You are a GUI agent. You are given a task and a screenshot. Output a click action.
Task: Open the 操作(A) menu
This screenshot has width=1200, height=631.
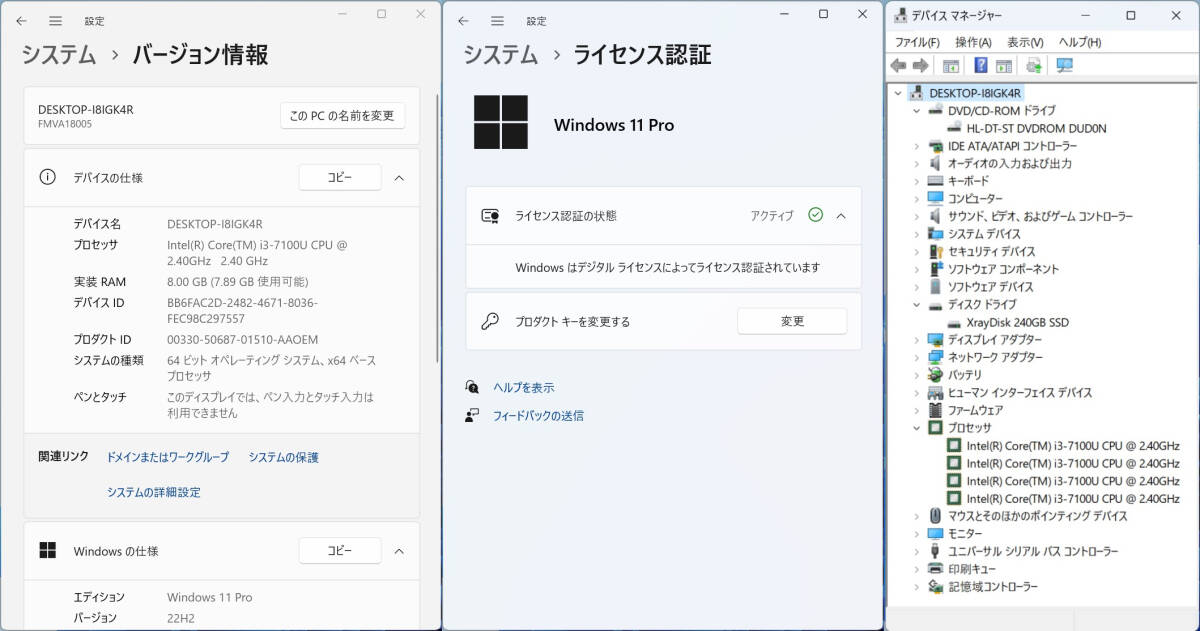(x=973, y=42)
